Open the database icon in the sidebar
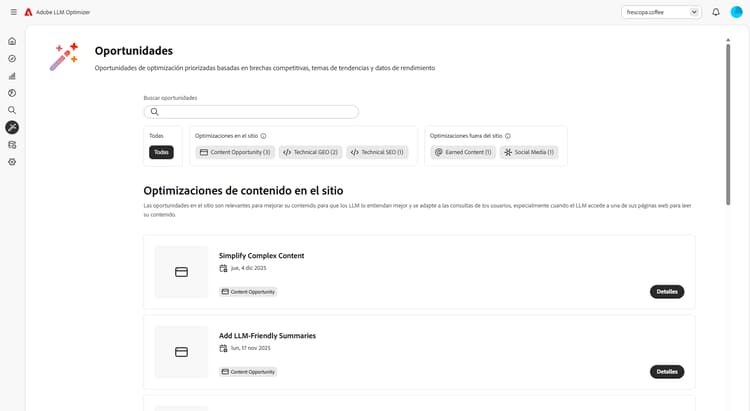This screenshot has height=411, width=750. (12, 144)
